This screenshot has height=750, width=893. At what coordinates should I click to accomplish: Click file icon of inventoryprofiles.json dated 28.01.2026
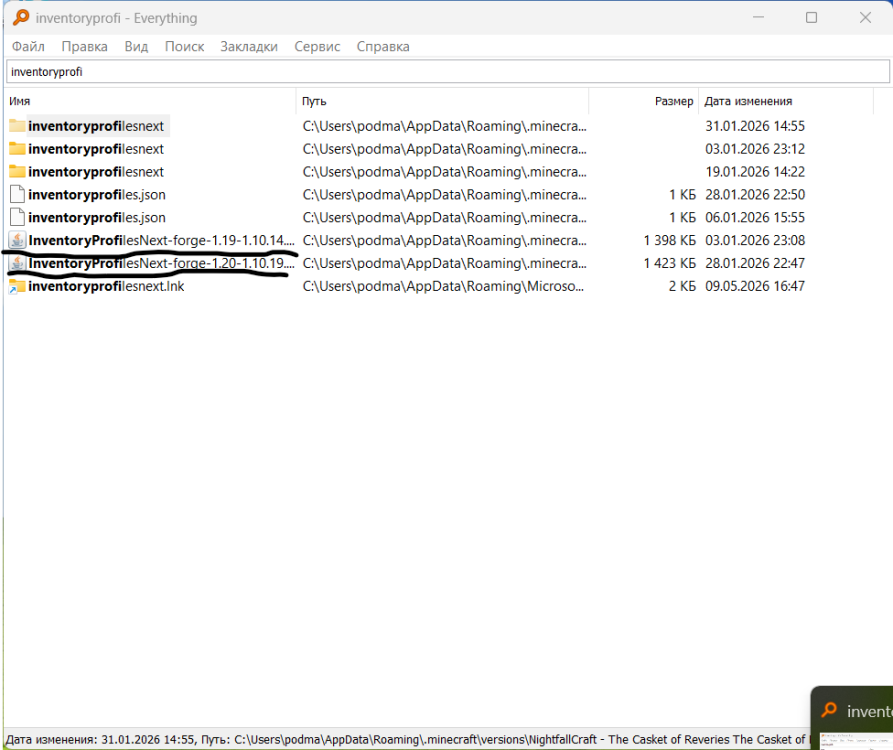click(x=18, y=194)
